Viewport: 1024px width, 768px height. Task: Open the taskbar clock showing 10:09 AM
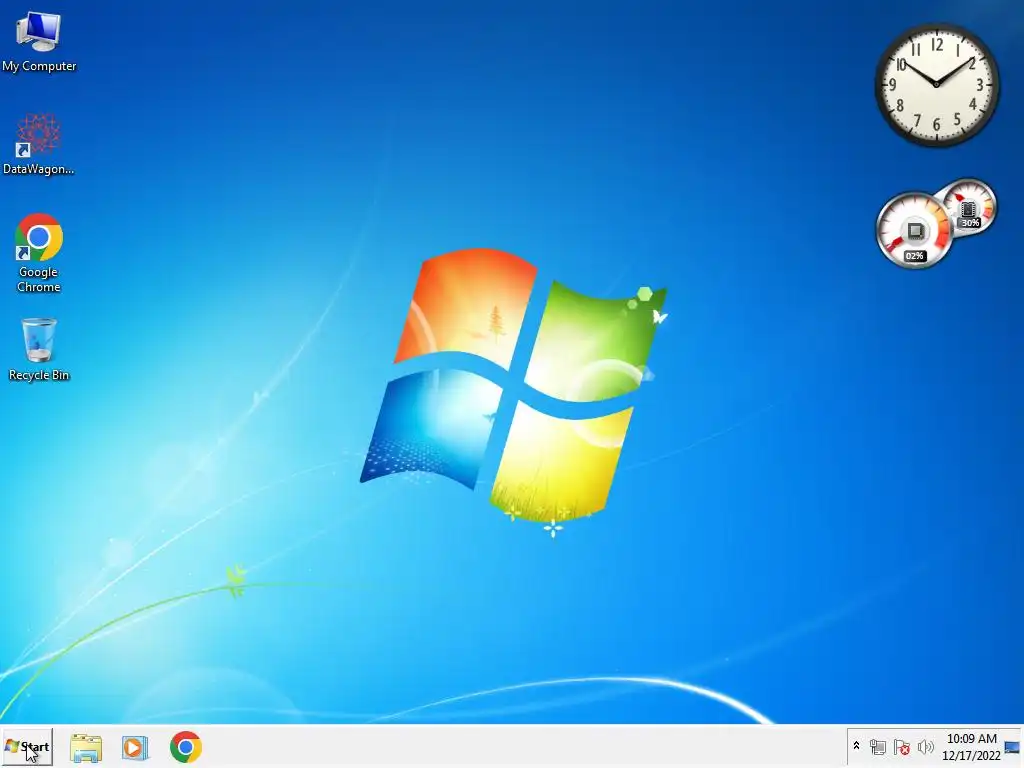point(971,747)
